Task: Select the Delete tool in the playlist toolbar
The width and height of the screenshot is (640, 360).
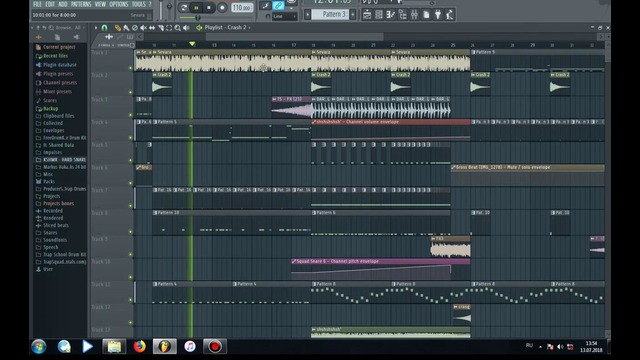Action: click(x=135, y=28)
